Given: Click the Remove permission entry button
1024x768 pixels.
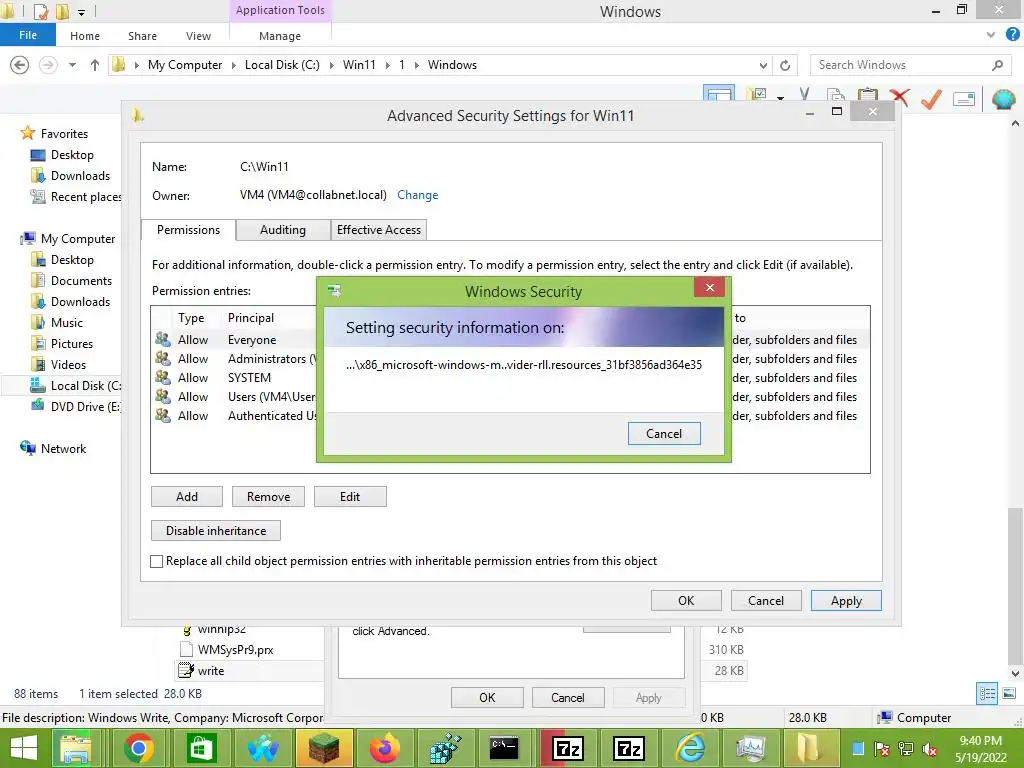Looking at the screenshot, I should [x=268, y=496].
